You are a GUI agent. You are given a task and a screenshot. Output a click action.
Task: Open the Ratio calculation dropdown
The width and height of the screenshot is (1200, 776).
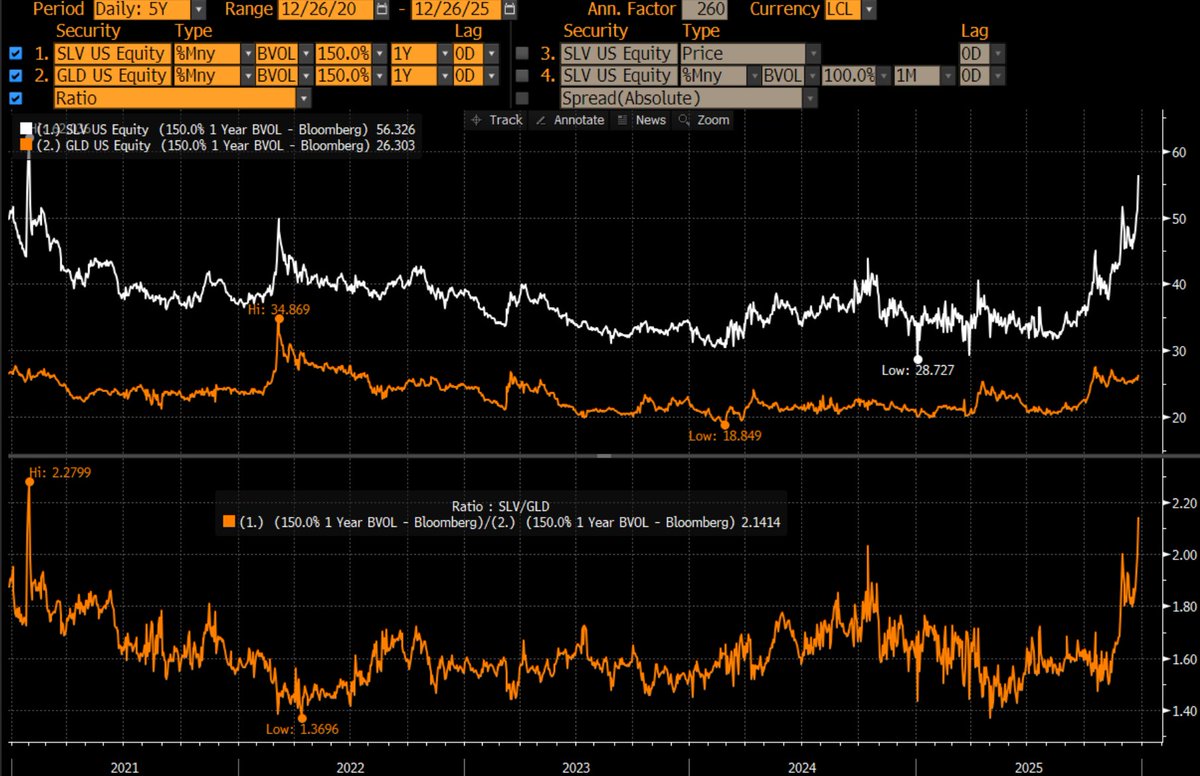[304, 98]
